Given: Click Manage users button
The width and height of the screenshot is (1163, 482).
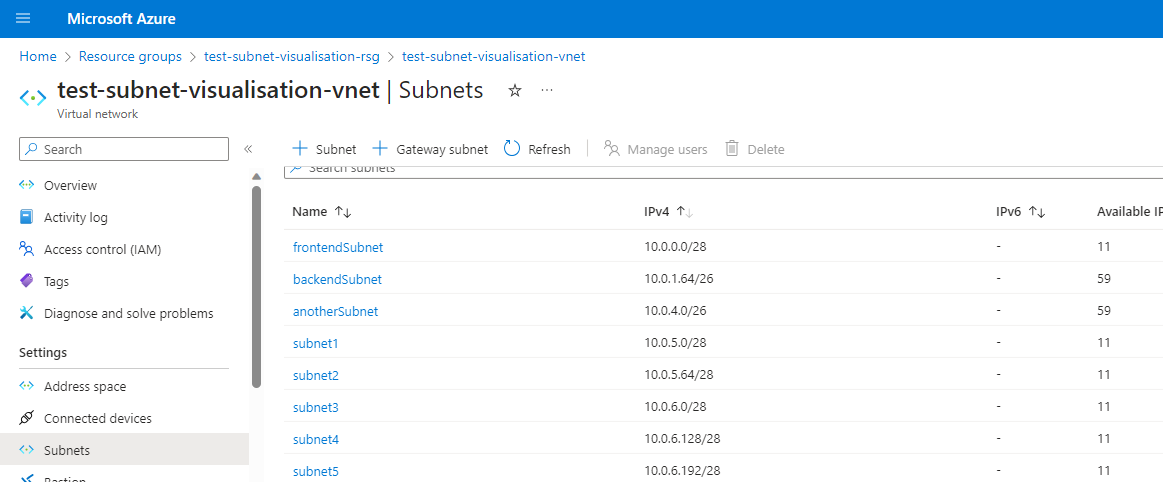Looking at the screenshot, I should [656, 149].
